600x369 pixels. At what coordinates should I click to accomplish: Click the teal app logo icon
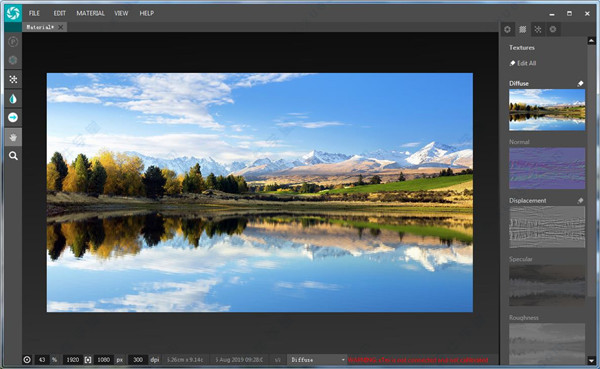click(13, 13)
